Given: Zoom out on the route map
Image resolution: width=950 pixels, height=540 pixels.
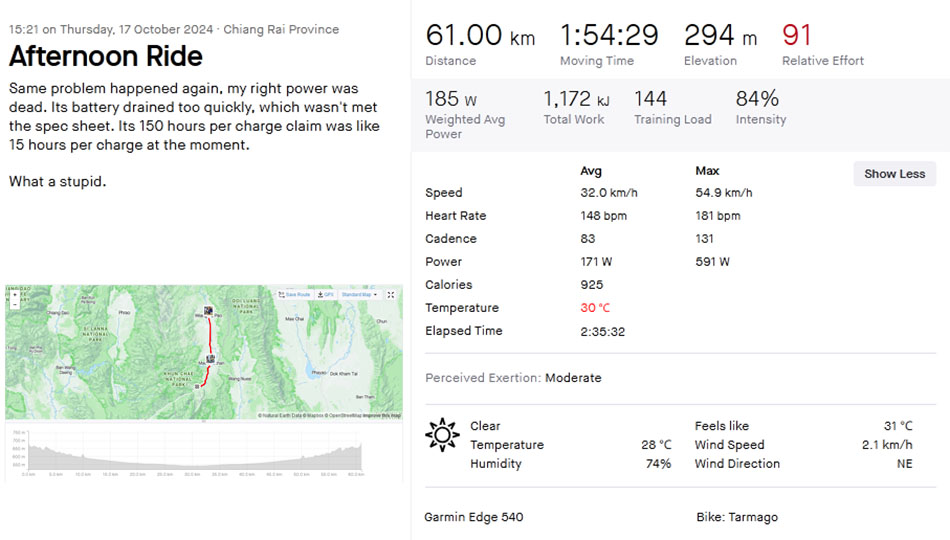Looking at the screenshot, I should (13, 302).
